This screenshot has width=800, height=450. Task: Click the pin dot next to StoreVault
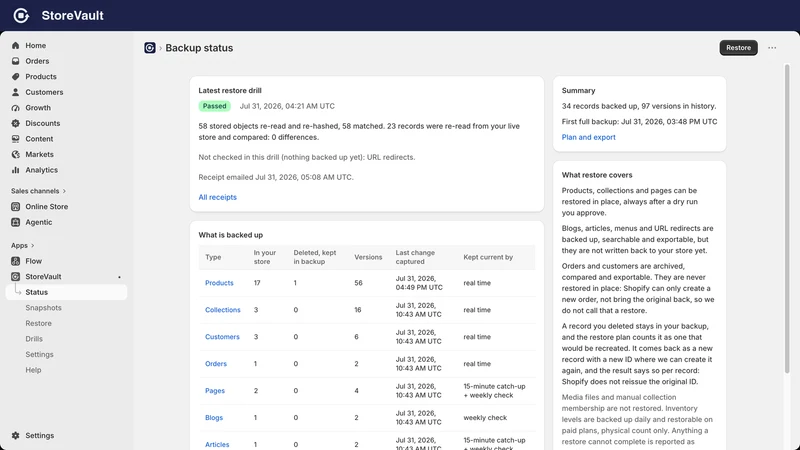point(119,277)
